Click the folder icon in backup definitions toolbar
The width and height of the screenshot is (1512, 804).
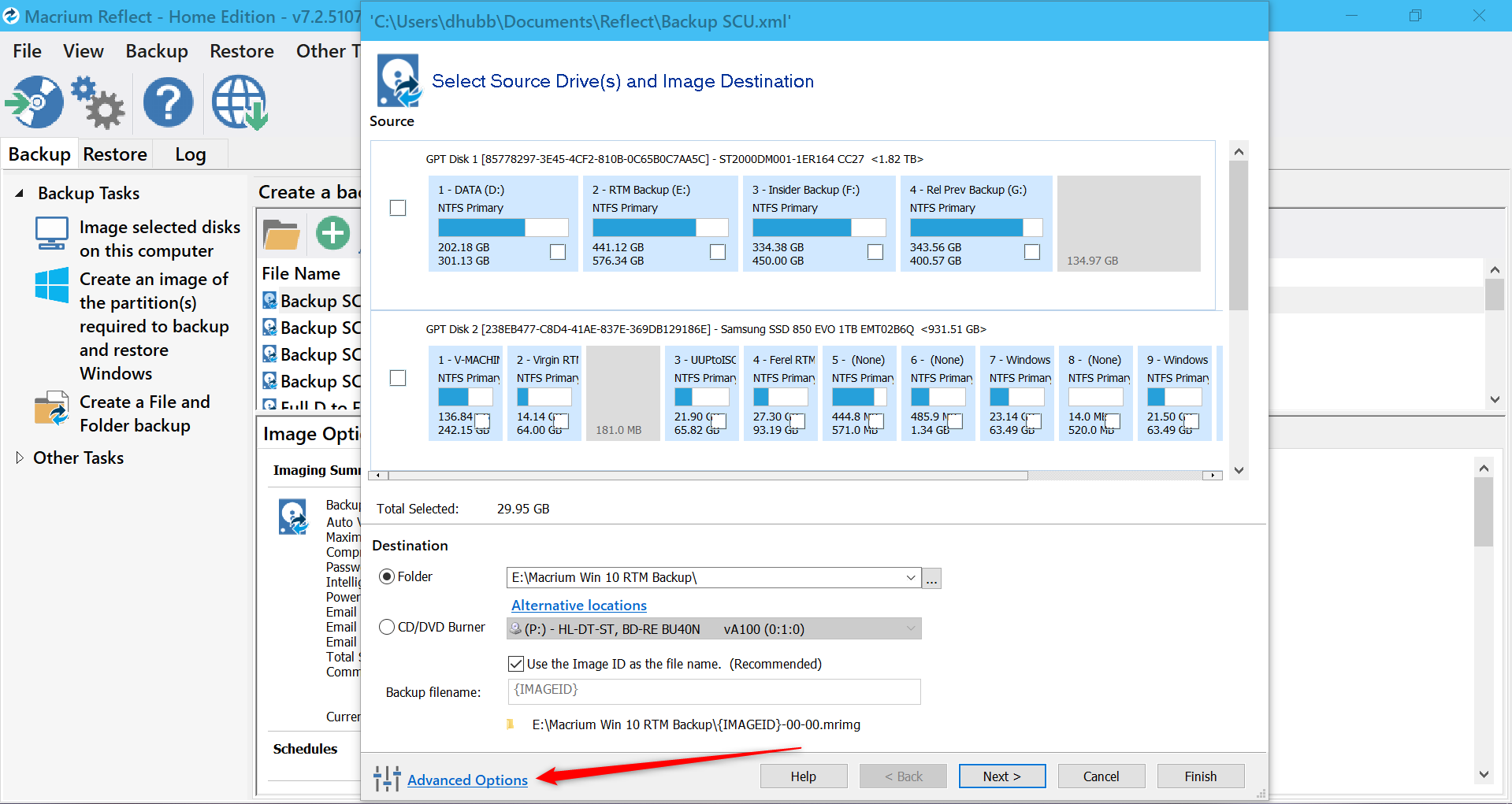281,234
